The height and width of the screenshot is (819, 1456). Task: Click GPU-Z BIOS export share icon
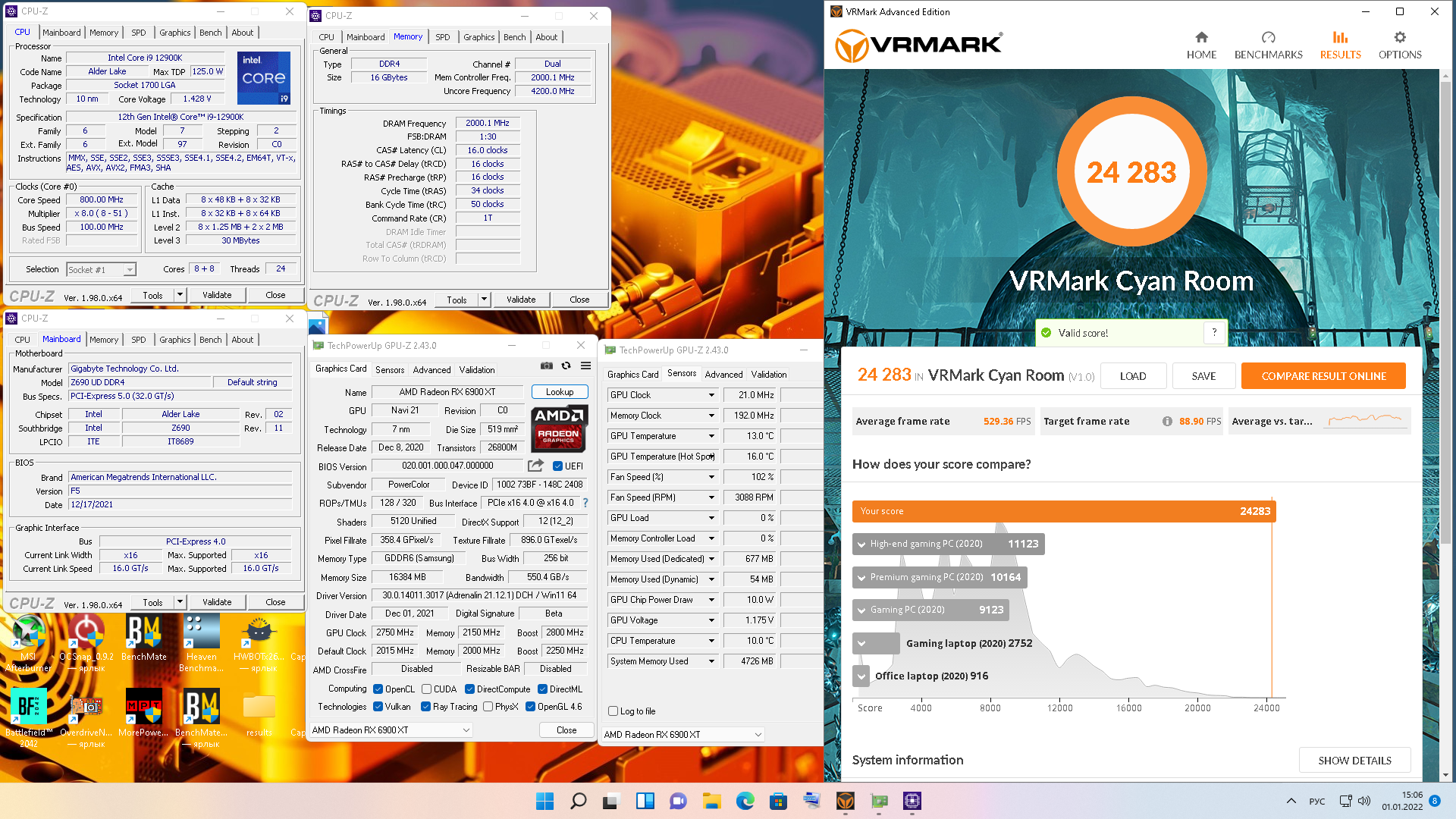536,466
